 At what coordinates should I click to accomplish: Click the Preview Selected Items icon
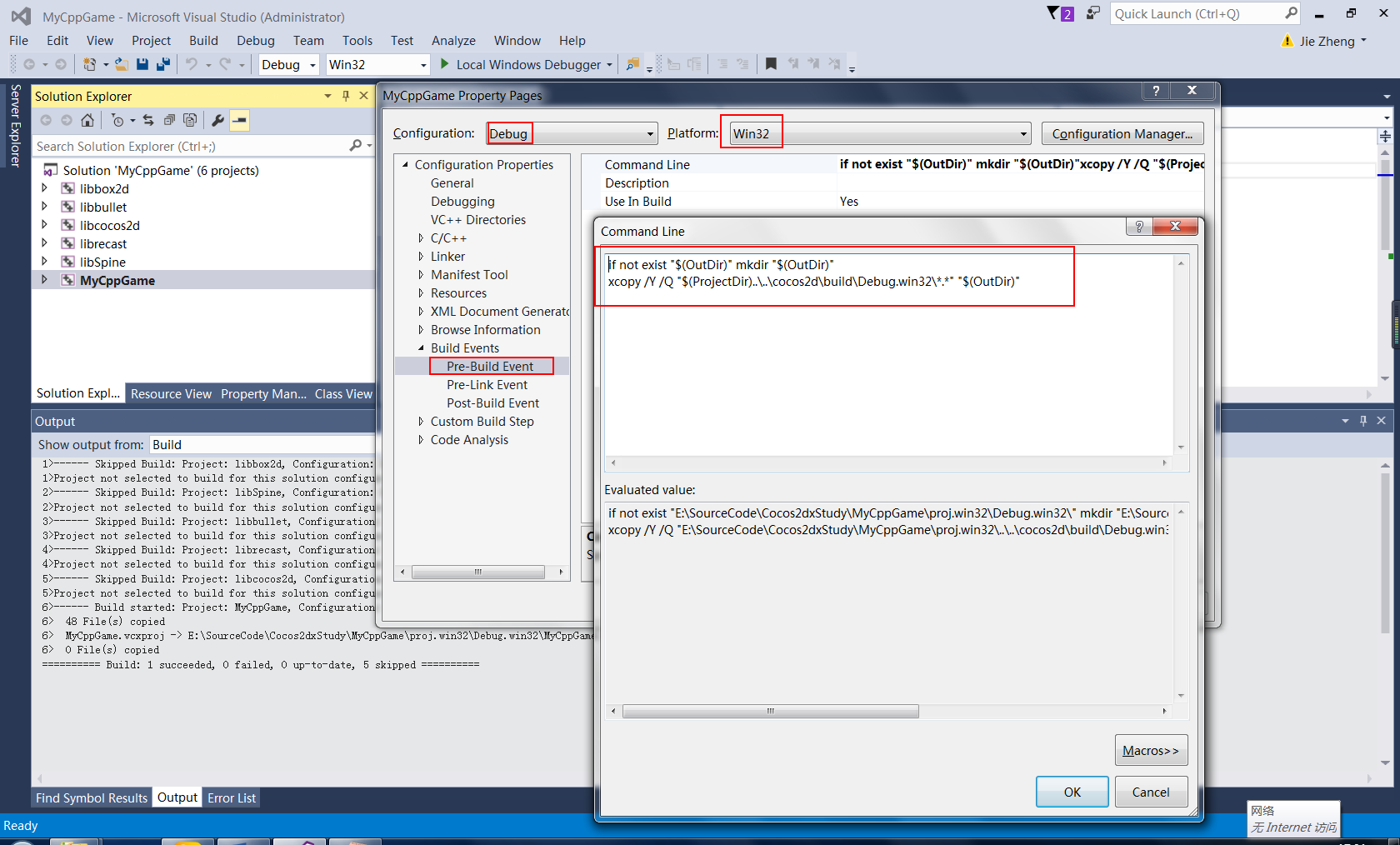pyautogui.click(x=239, y=120)
